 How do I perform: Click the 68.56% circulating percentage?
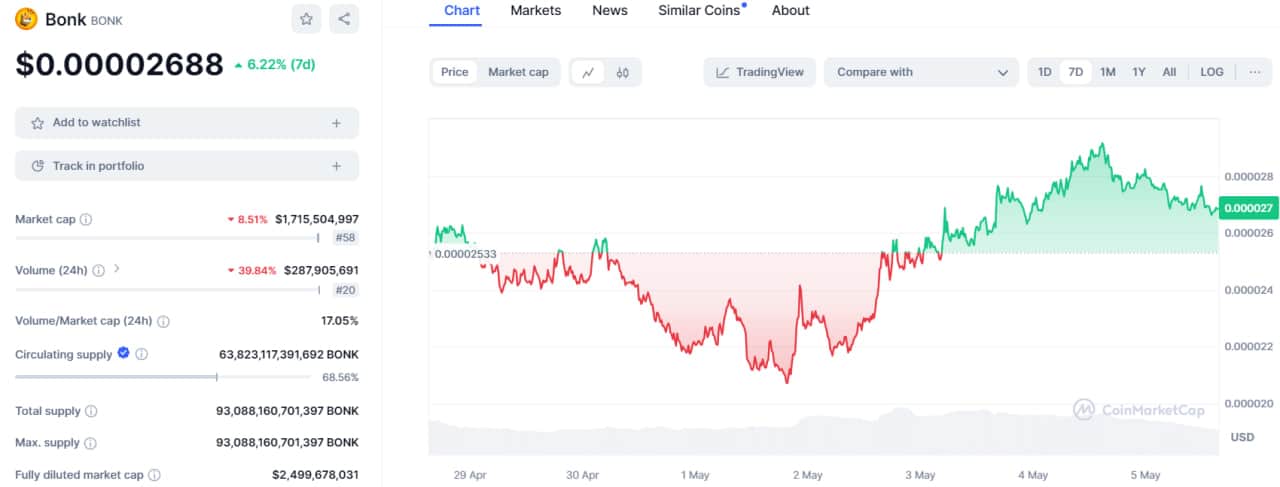point(340,377)
